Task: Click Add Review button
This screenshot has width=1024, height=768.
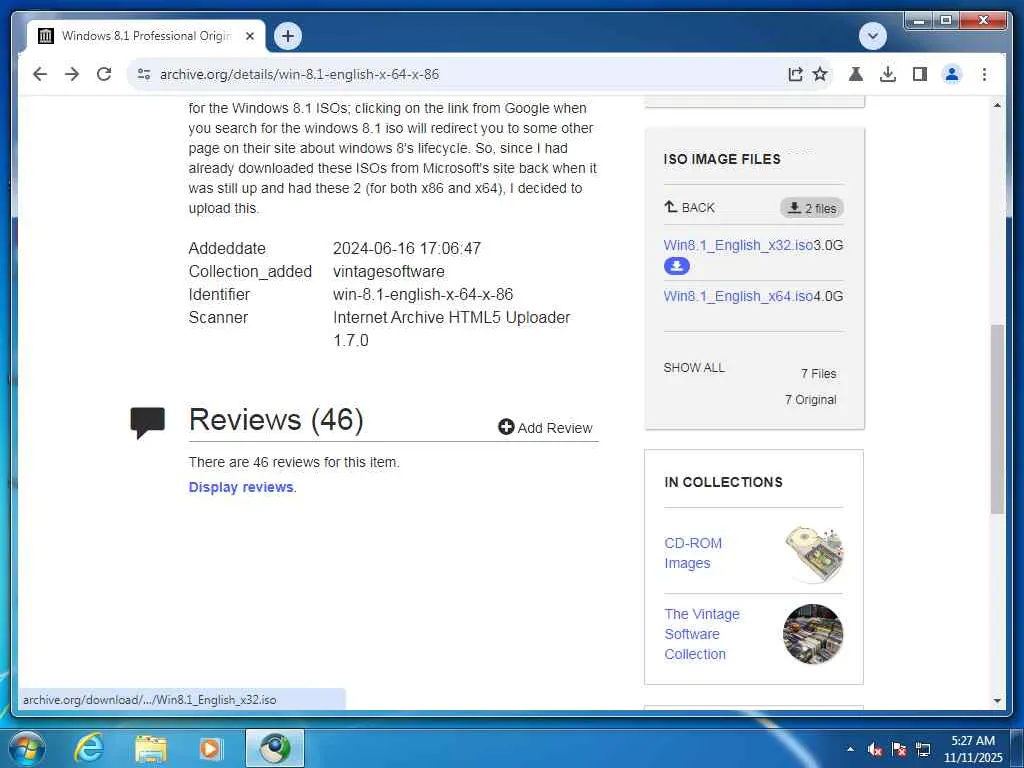Action: pyautogui.click(x=545, y=428)
